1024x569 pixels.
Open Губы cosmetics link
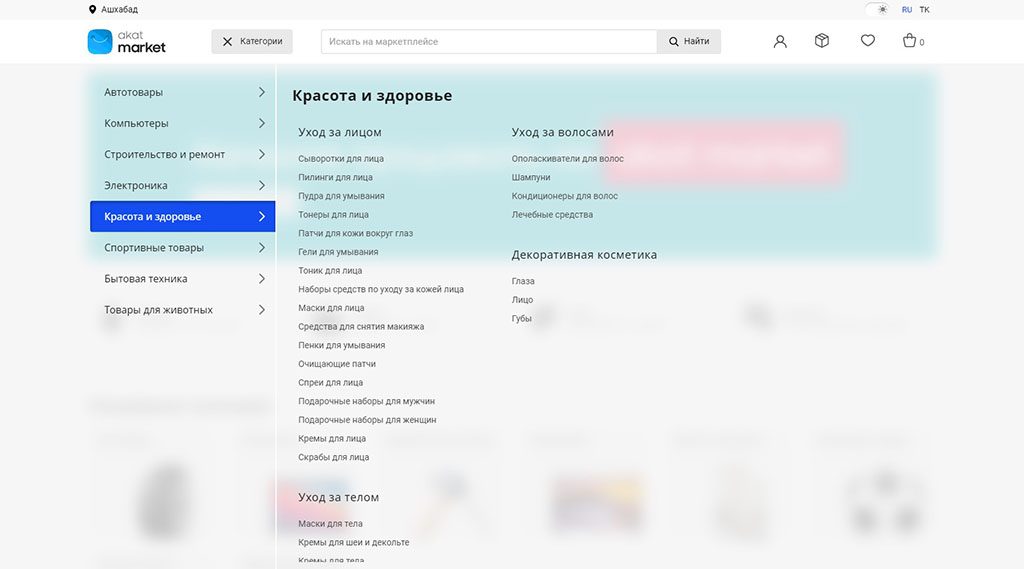coord(521,319)
